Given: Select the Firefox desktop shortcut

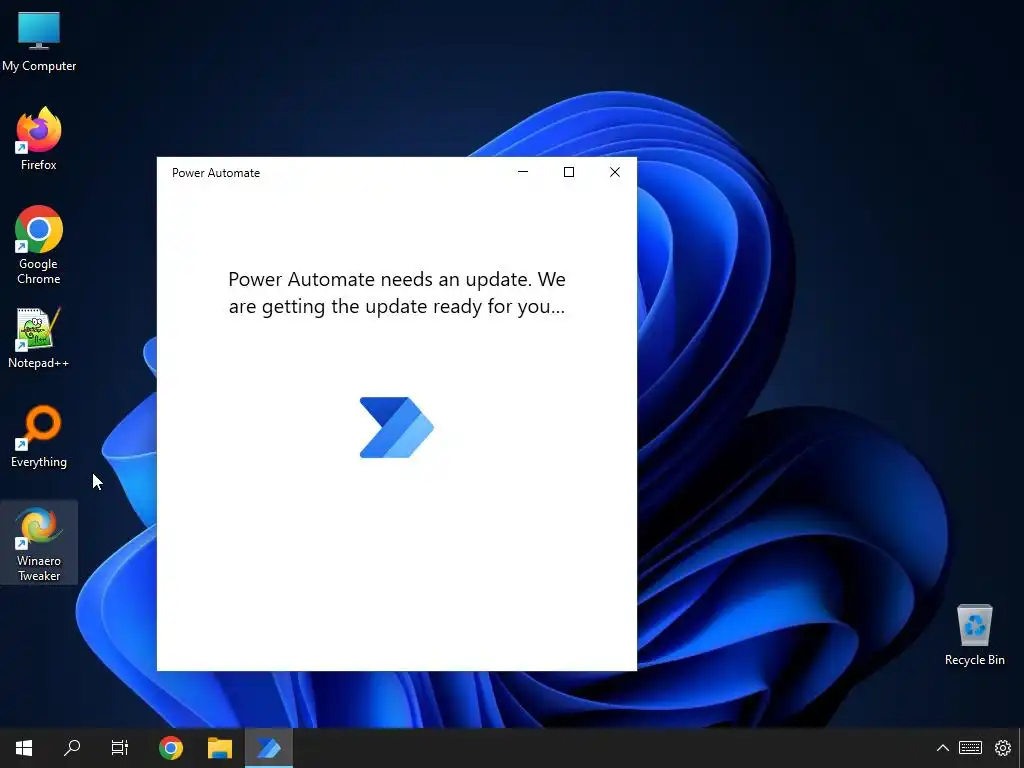Looking at the screenshot, I should [x=39, y=140].
